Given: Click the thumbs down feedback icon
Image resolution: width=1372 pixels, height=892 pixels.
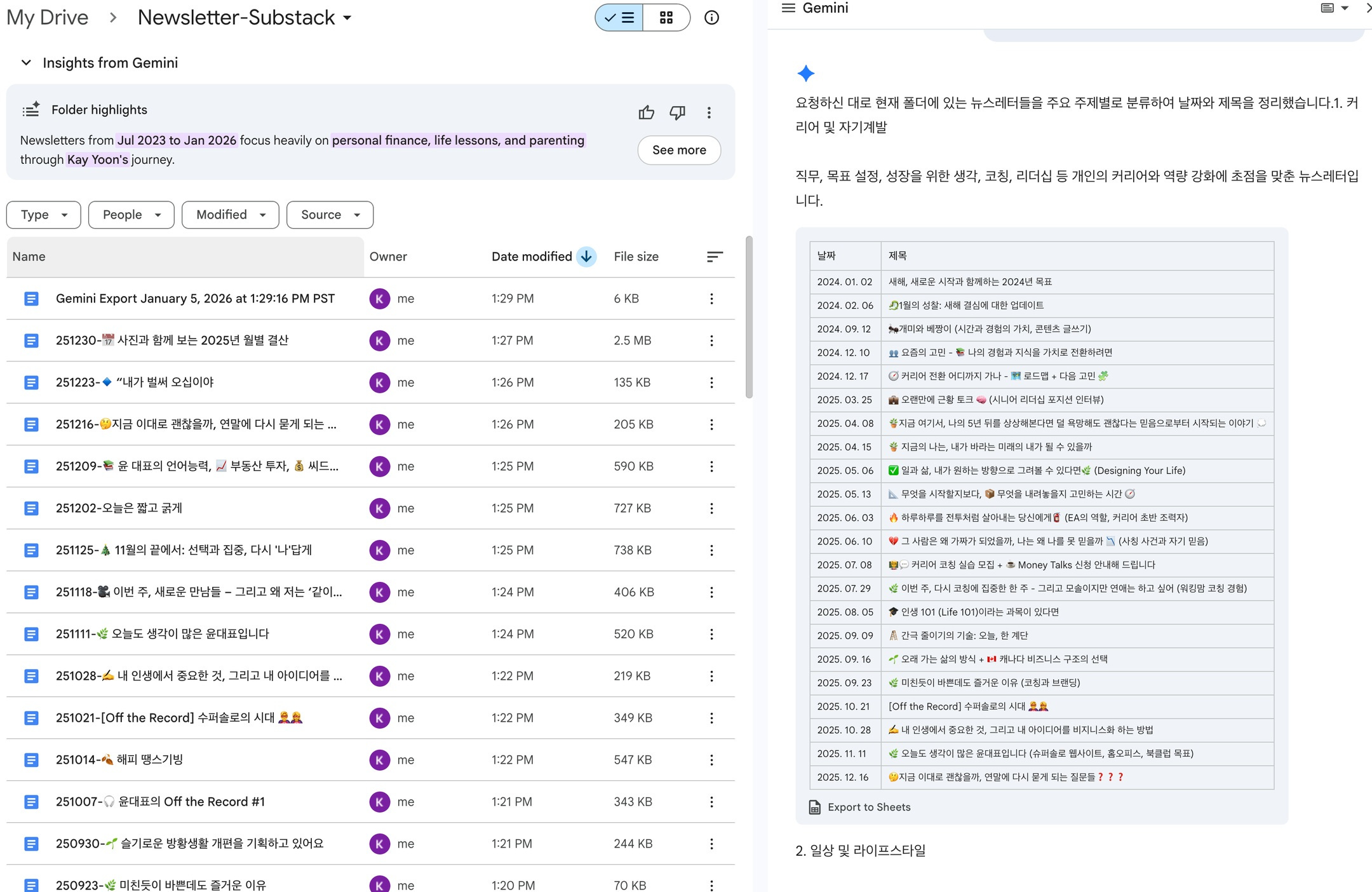Looking at the screenshot, I should pyautogui.click(x=677, y=113).
